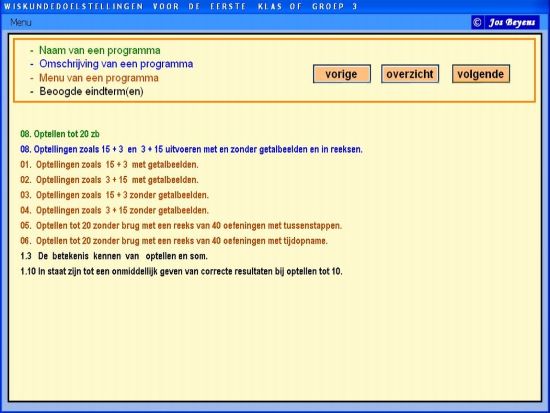Click the green title 08. Optellen tot 20 zb
The height and width of the screenshot is (413, 550).
(x=60, y=134)
